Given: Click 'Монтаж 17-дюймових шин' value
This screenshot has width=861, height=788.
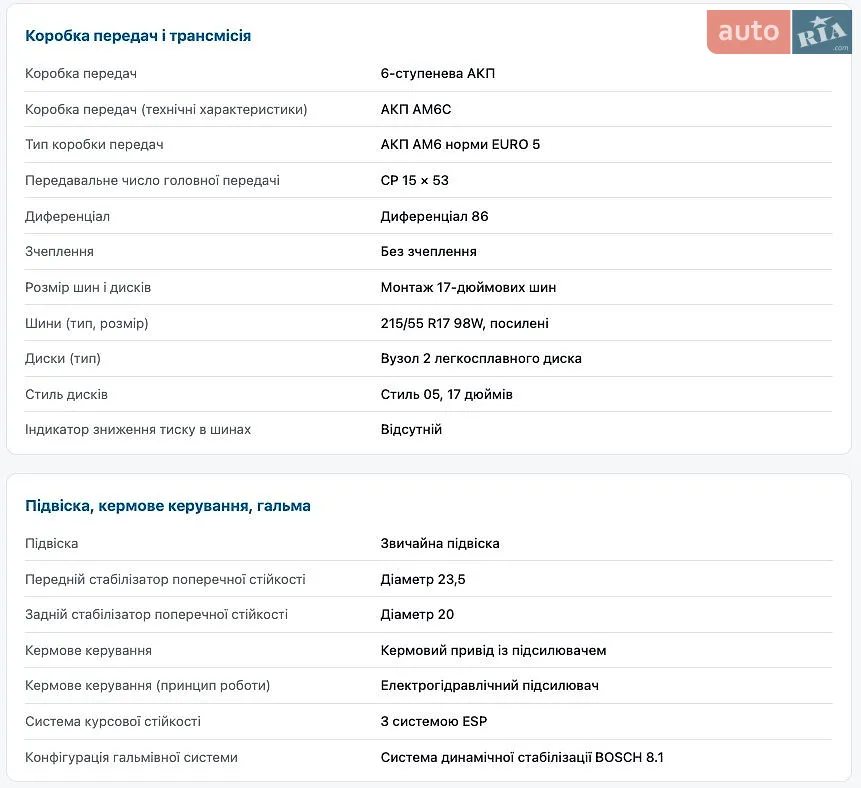Looking at the screenshot, I should (468, 287).
